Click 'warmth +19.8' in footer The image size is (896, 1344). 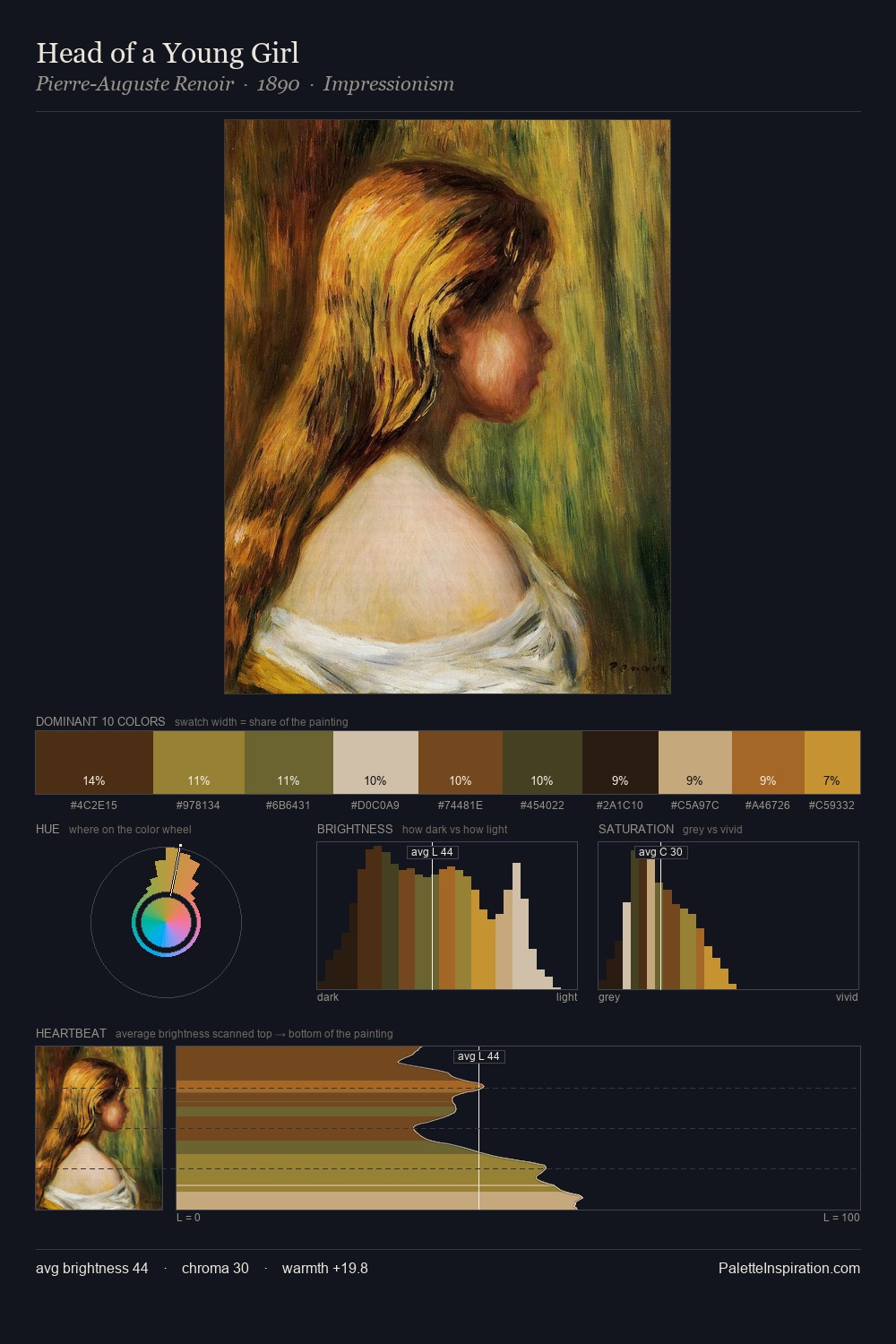click(325, 1268)
